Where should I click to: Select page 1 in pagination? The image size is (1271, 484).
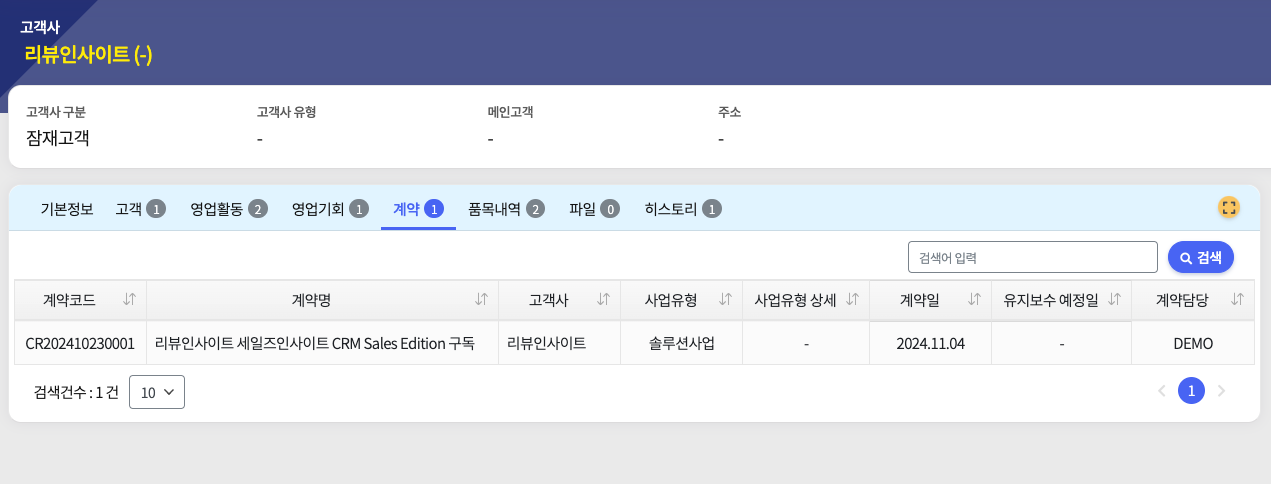(1191, 391)
